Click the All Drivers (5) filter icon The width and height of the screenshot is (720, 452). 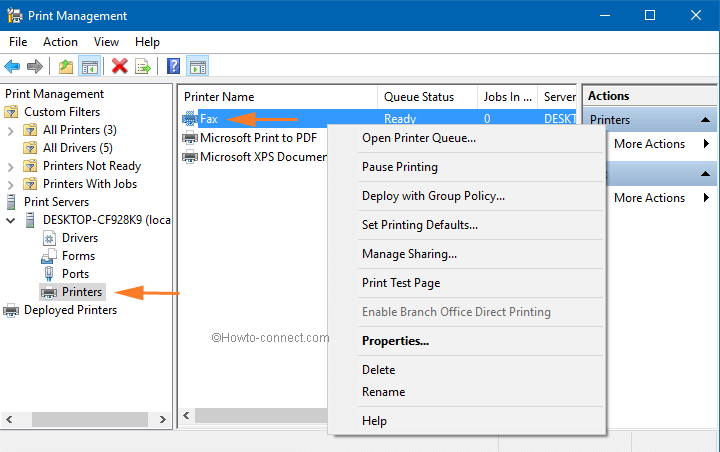[x=30, y=148]
